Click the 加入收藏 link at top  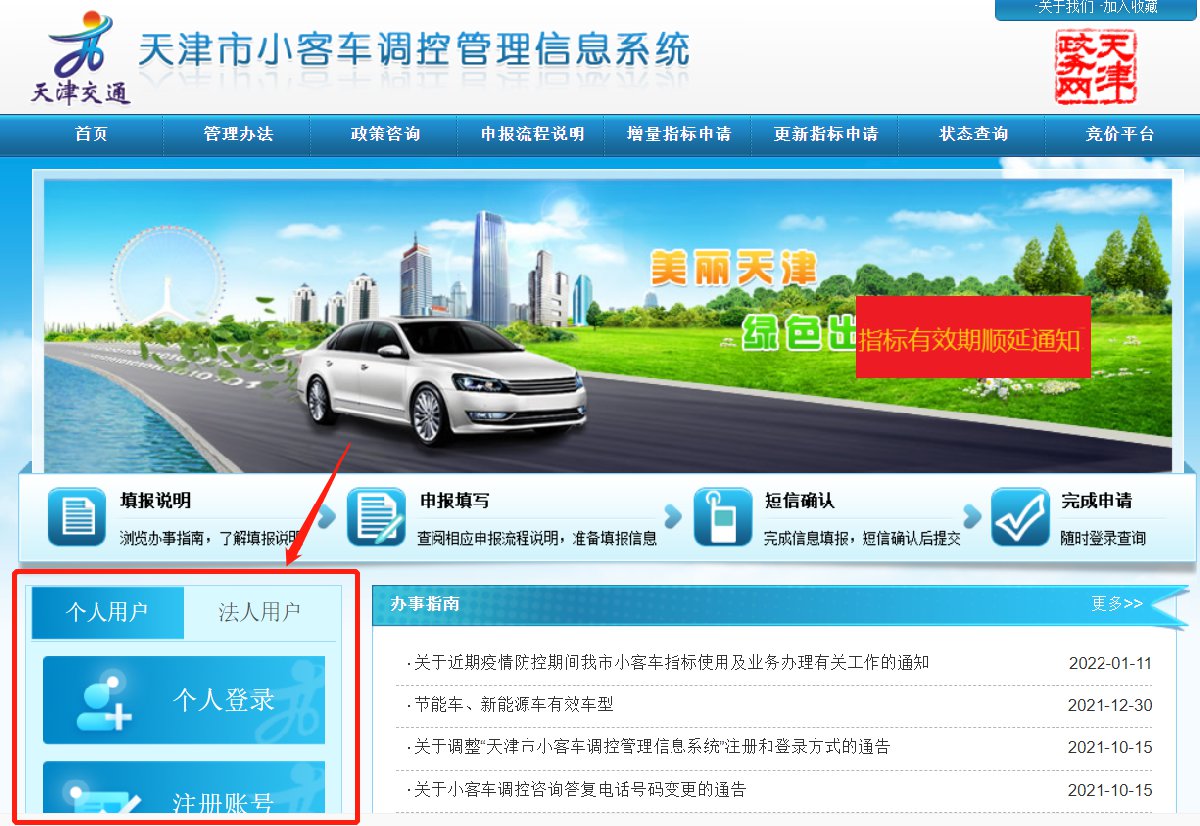(x=1130, y=7)
